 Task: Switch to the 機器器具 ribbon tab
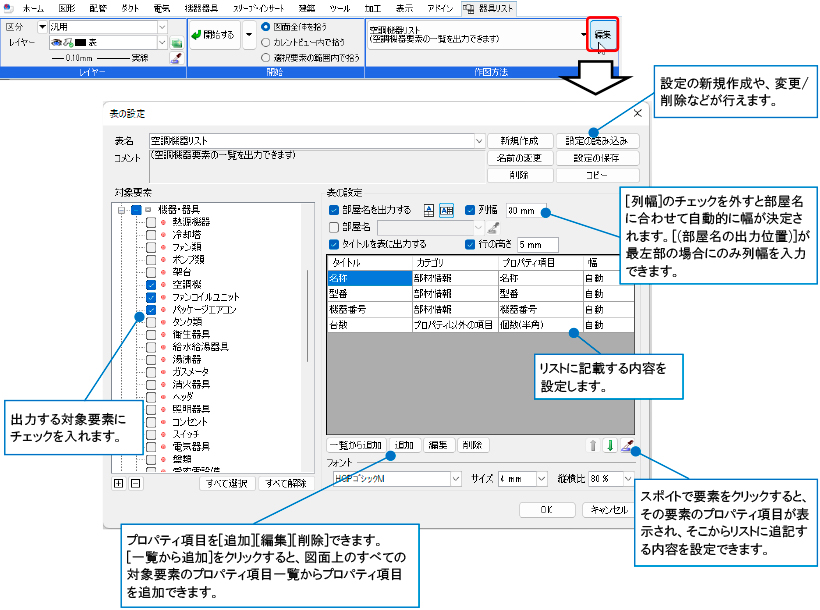204,8
